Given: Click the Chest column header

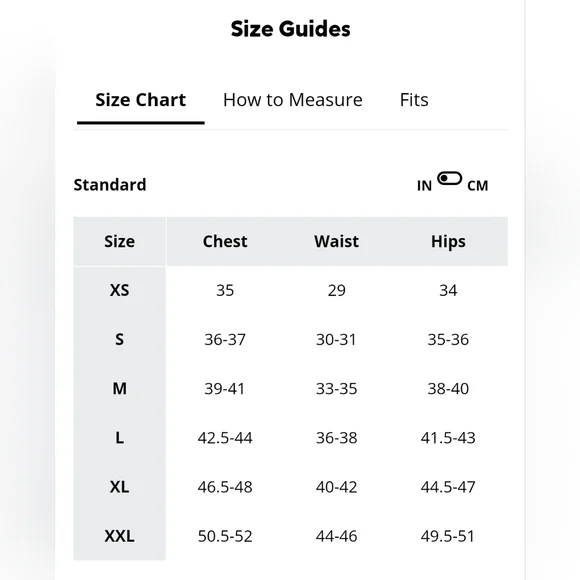Looking at the screenshot, I should pyautogui.click(x=225, y=241).
